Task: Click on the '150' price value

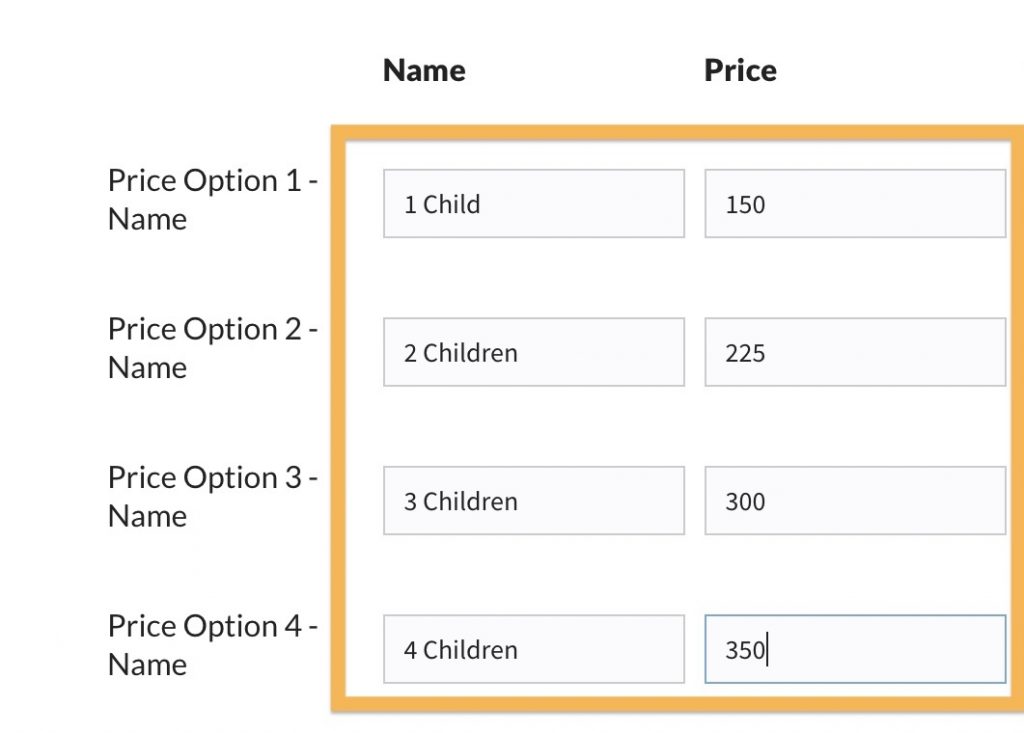Action: pyautogui.click(x=745, y=205)
